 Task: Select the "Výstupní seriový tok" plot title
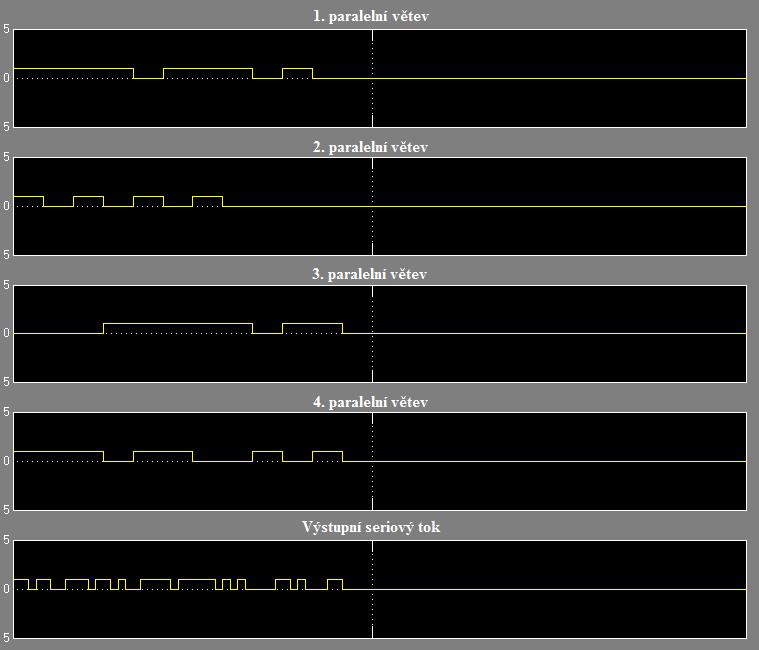pyautogui.click(x=371, y=527)
